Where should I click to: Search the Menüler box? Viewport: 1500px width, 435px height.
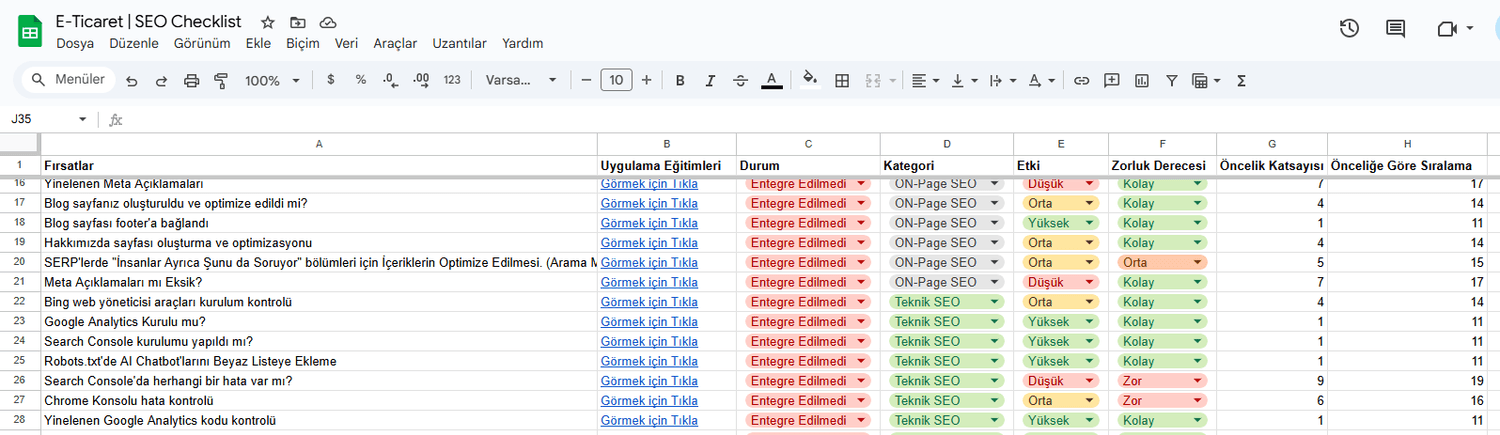click(67, 80)
